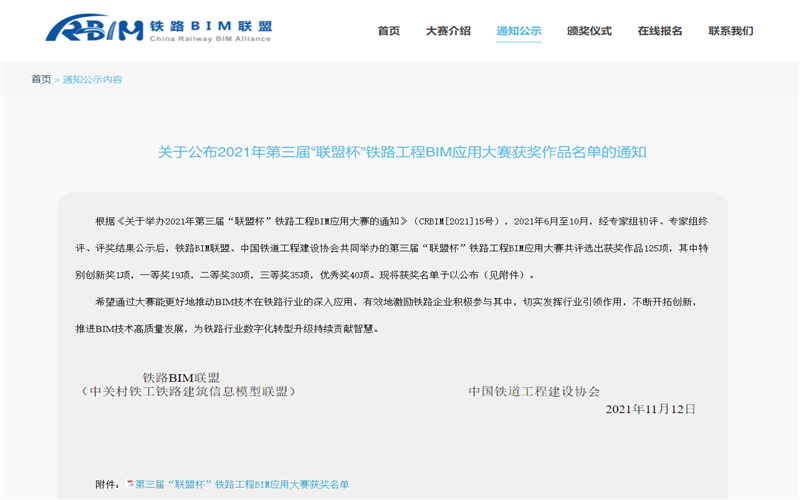This screenshot has height=500, width=800.
Task: Open the 首页 navigation item
Action: pos(389,31)
